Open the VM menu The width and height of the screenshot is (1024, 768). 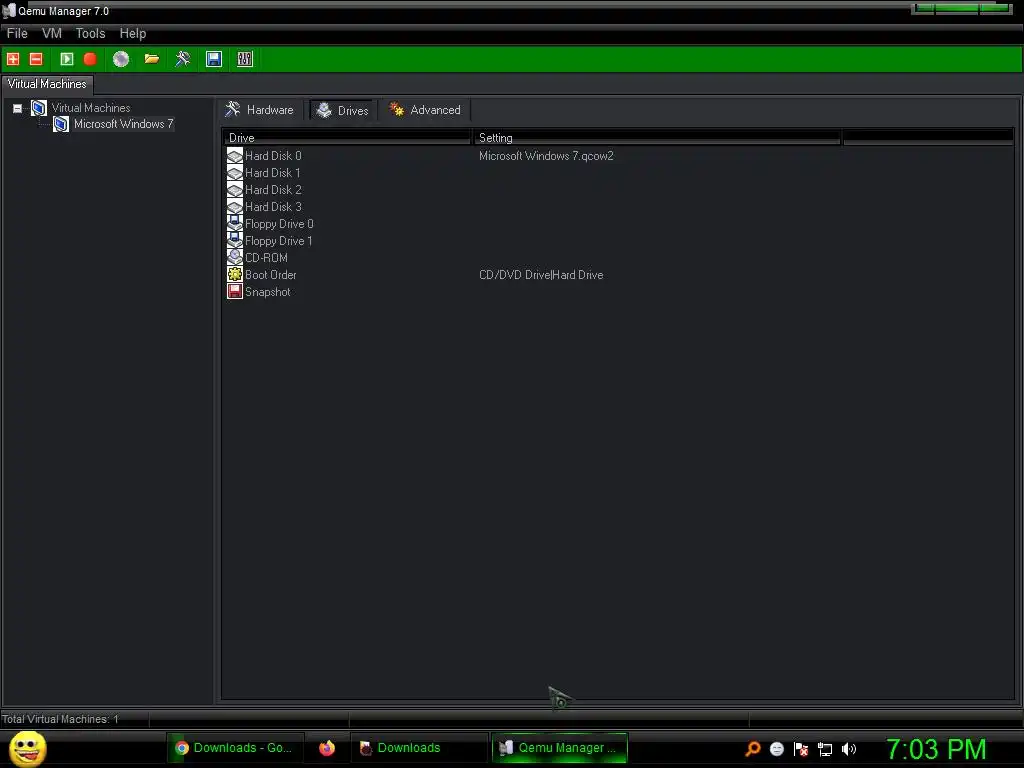point(52,33)
